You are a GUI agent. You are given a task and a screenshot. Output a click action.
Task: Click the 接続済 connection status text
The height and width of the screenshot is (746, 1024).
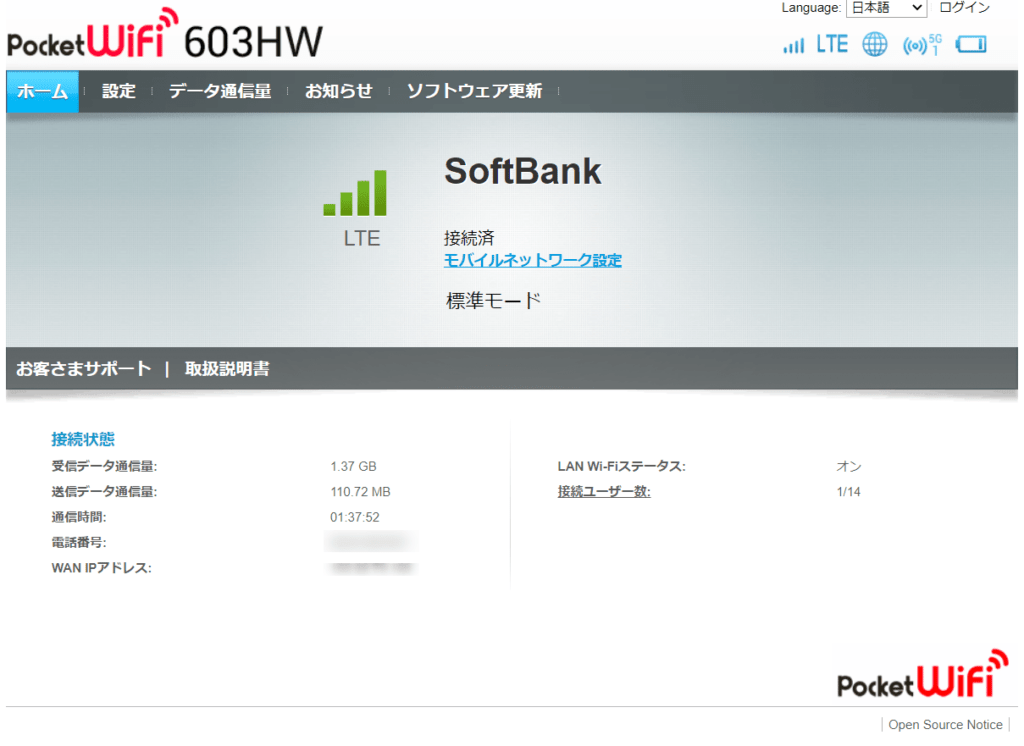pos(470,238)
